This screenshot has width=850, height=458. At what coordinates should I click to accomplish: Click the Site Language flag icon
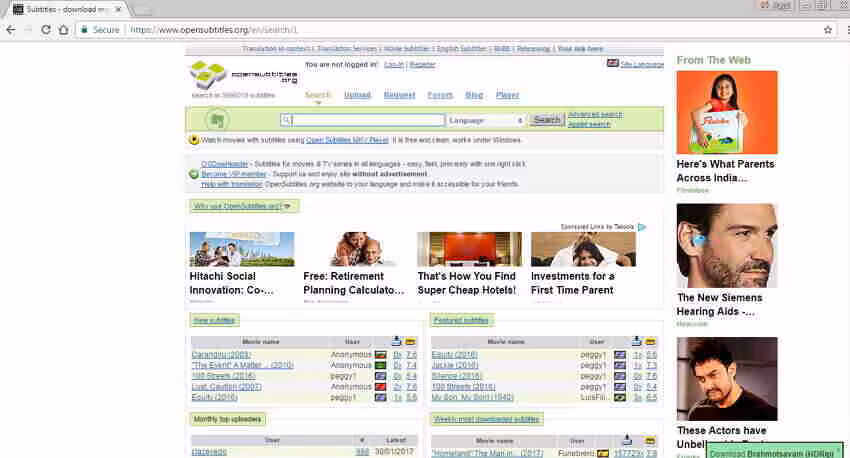pos(613,63)
